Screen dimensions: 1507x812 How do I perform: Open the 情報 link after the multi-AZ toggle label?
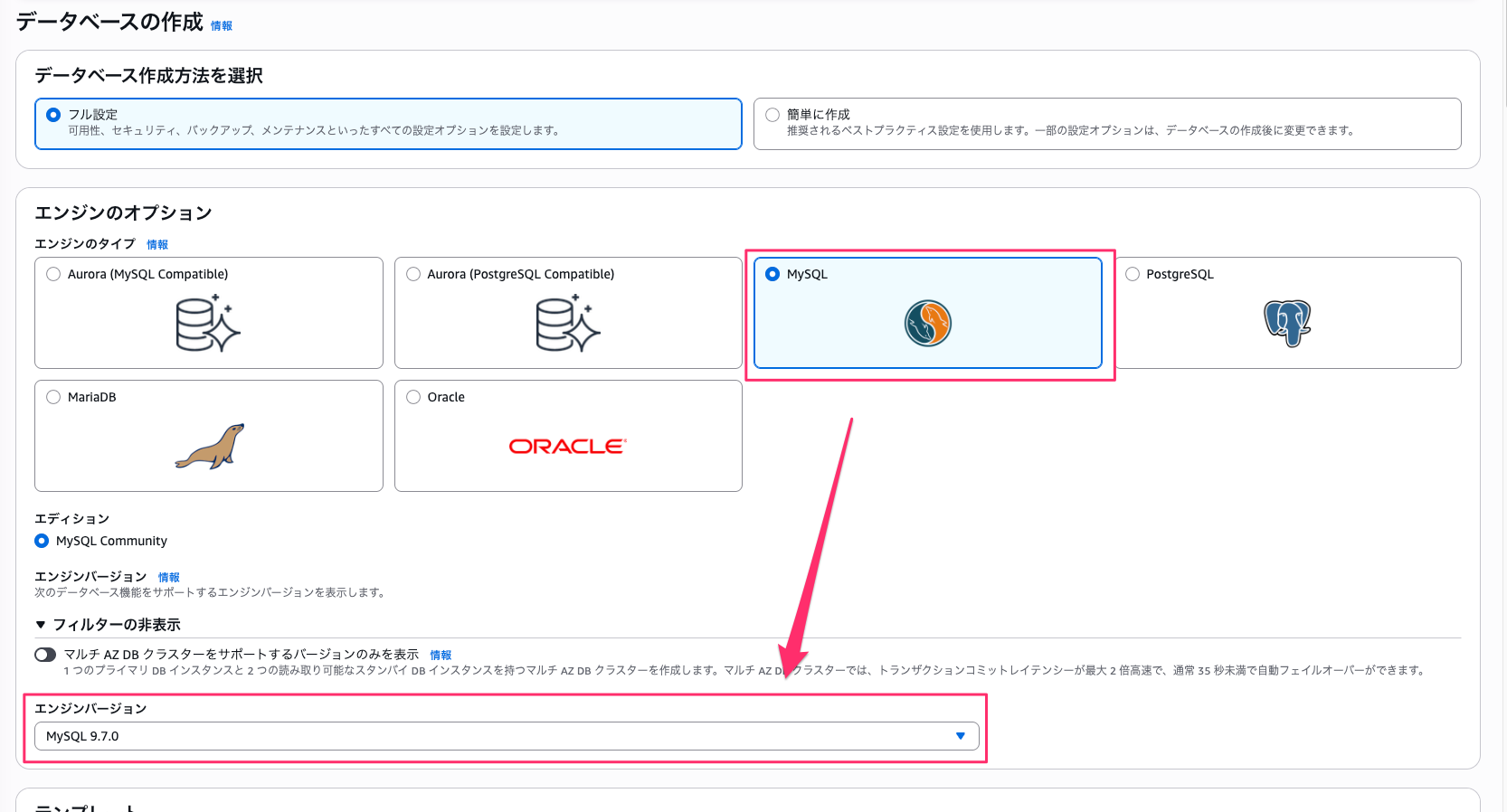tap(441, 656)
